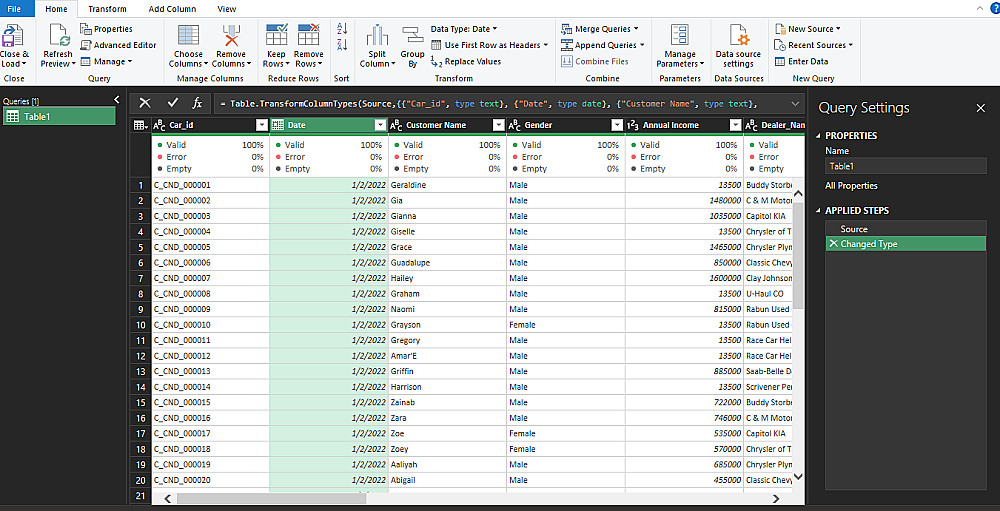Click the Manage Parameters icon
The image size is (1000, 511).
[x=680, y=36]
